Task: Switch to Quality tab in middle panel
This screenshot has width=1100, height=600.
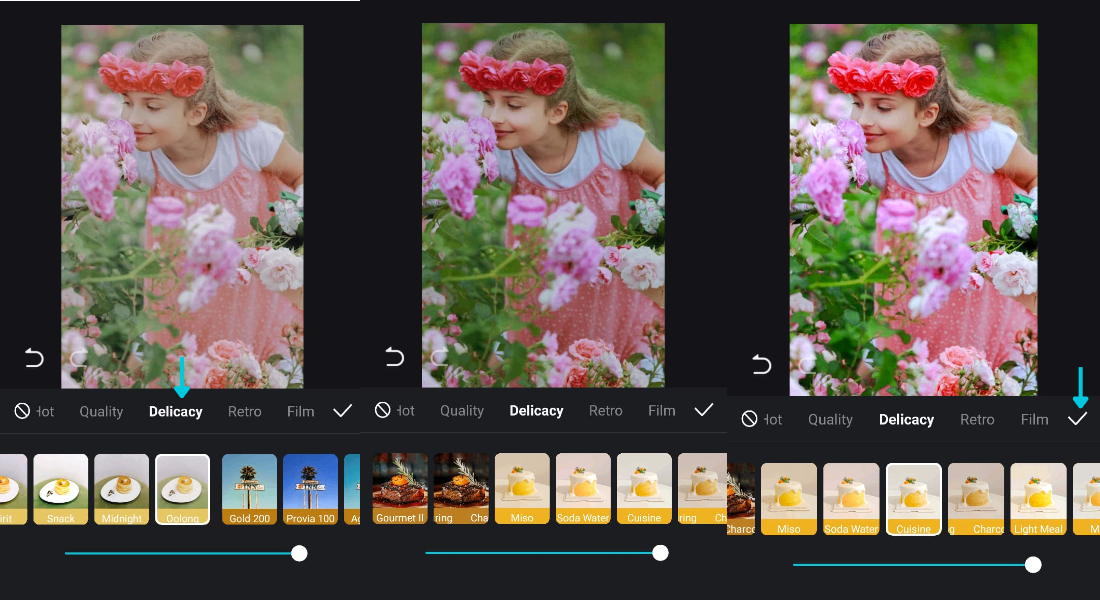Action: click(462, 410)
